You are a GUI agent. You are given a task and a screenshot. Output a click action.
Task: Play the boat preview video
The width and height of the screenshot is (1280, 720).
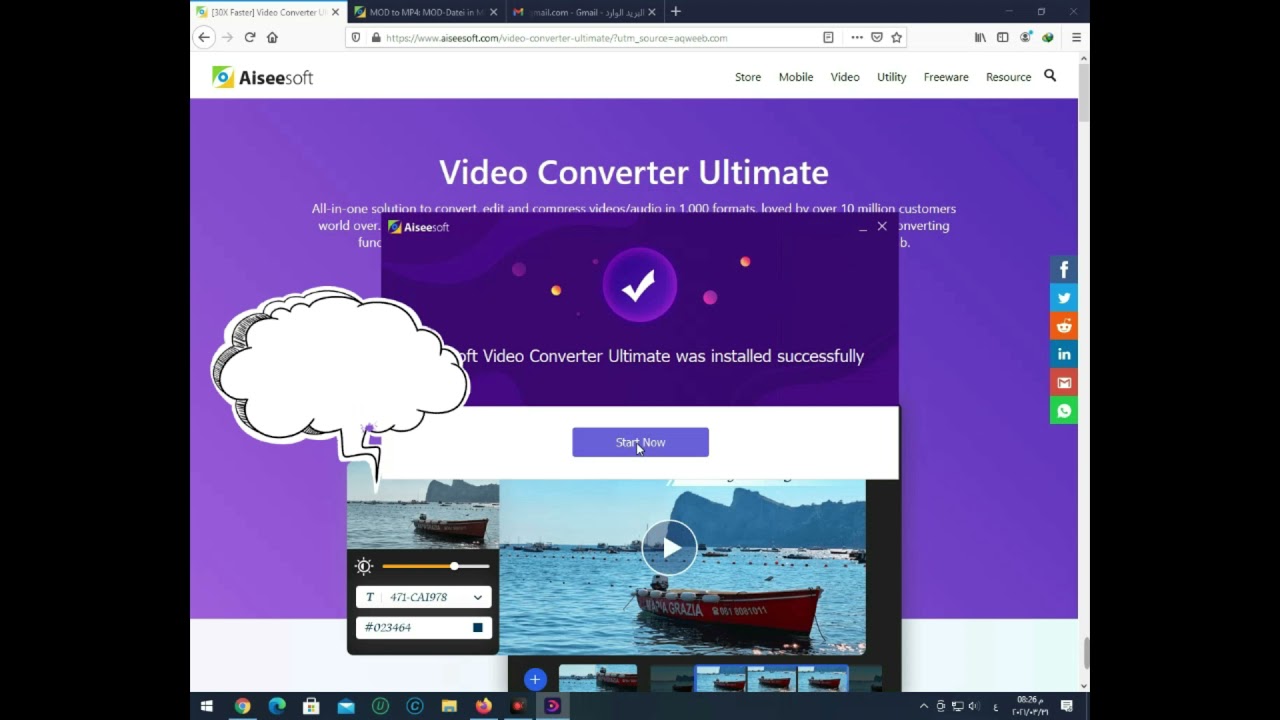pos(669,547)
